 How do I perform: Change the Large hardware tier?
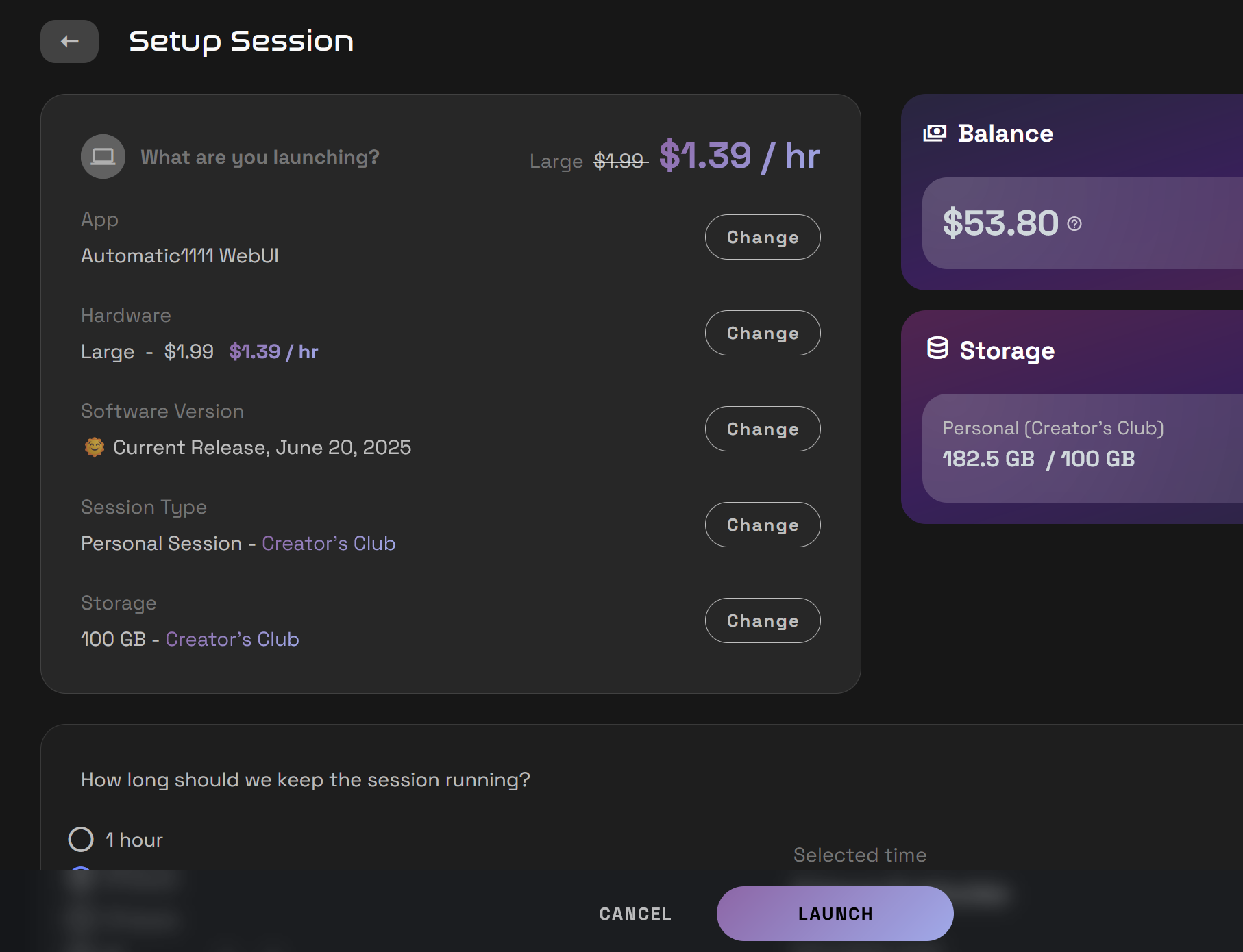[762, 333]
